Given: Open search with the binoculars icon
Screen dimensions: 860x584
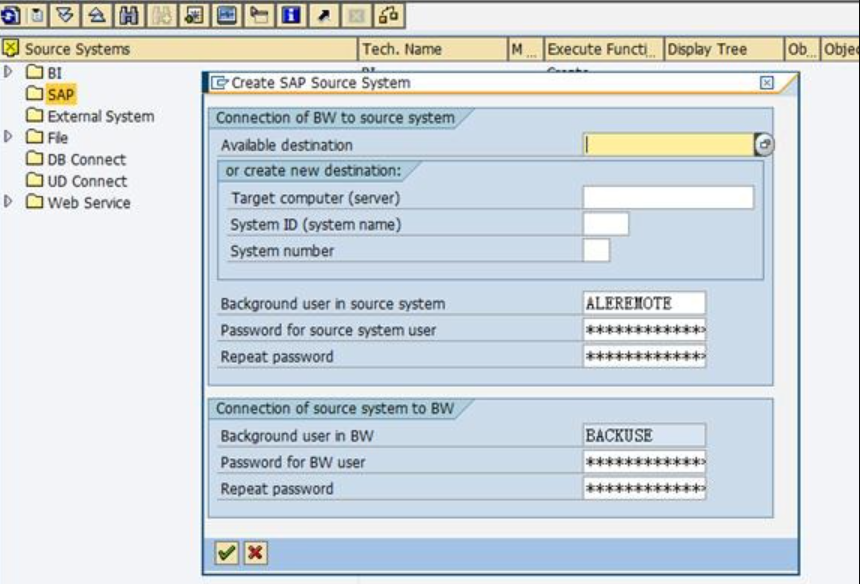Looking at the screenshot, I should [x=129, y=15].
